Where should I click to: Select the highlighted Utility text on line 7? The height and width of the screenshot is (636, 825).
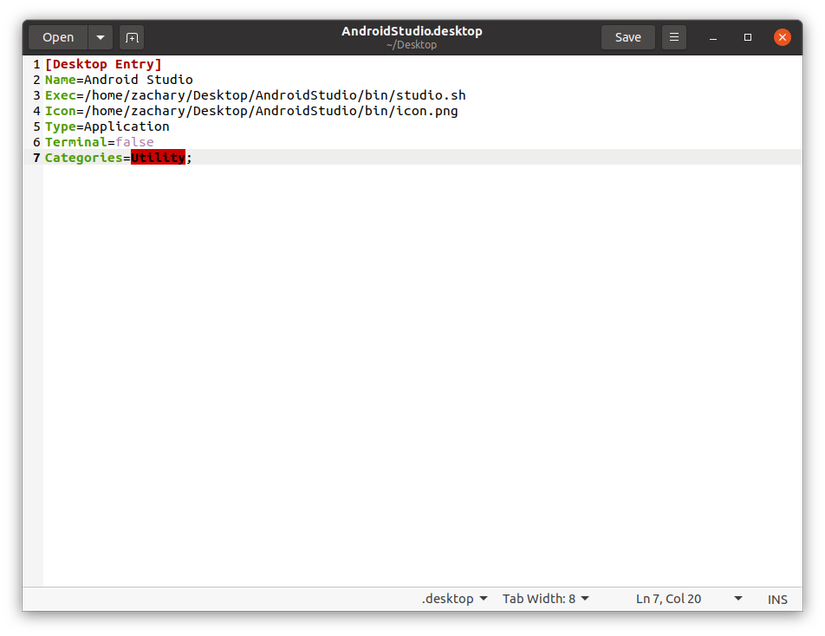click(x=157, y=157)
